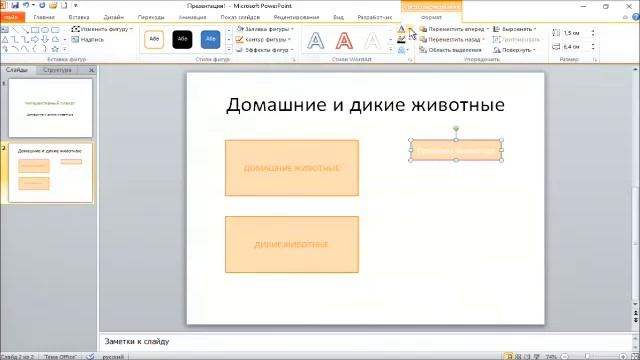Image resolution: width=640 pixels, height=360 pixels.
Task: Open Изменить фигуру dropdown
Action: point(102,29)
